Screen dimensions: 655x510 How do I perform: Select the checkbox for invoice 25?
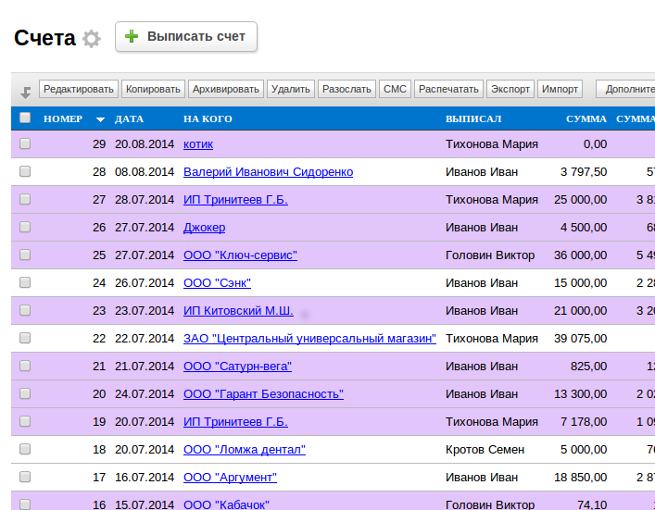click(x=25, y=255)
